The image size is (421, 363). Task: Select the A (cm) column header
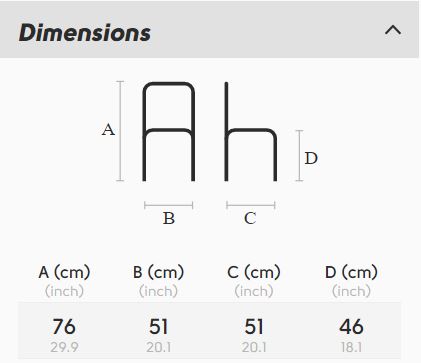[x=64, y=272]
